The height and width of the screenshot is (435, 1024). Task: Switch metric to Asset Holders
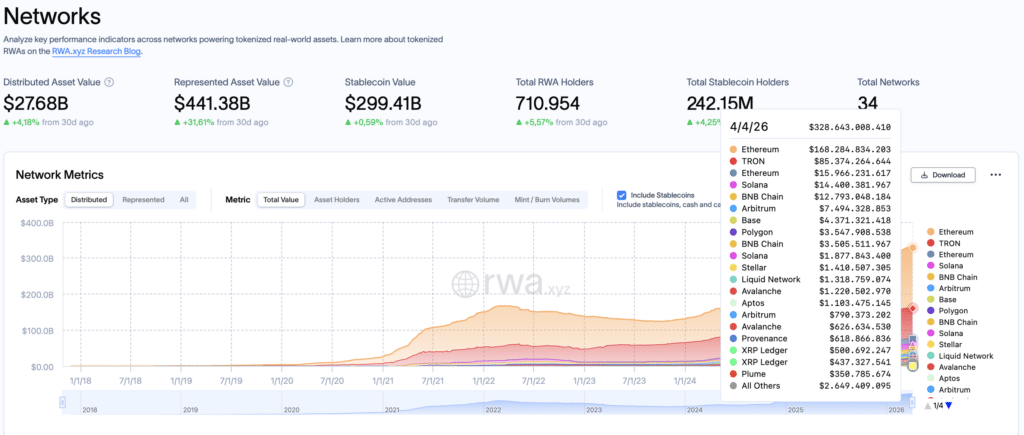click(336, 200)
